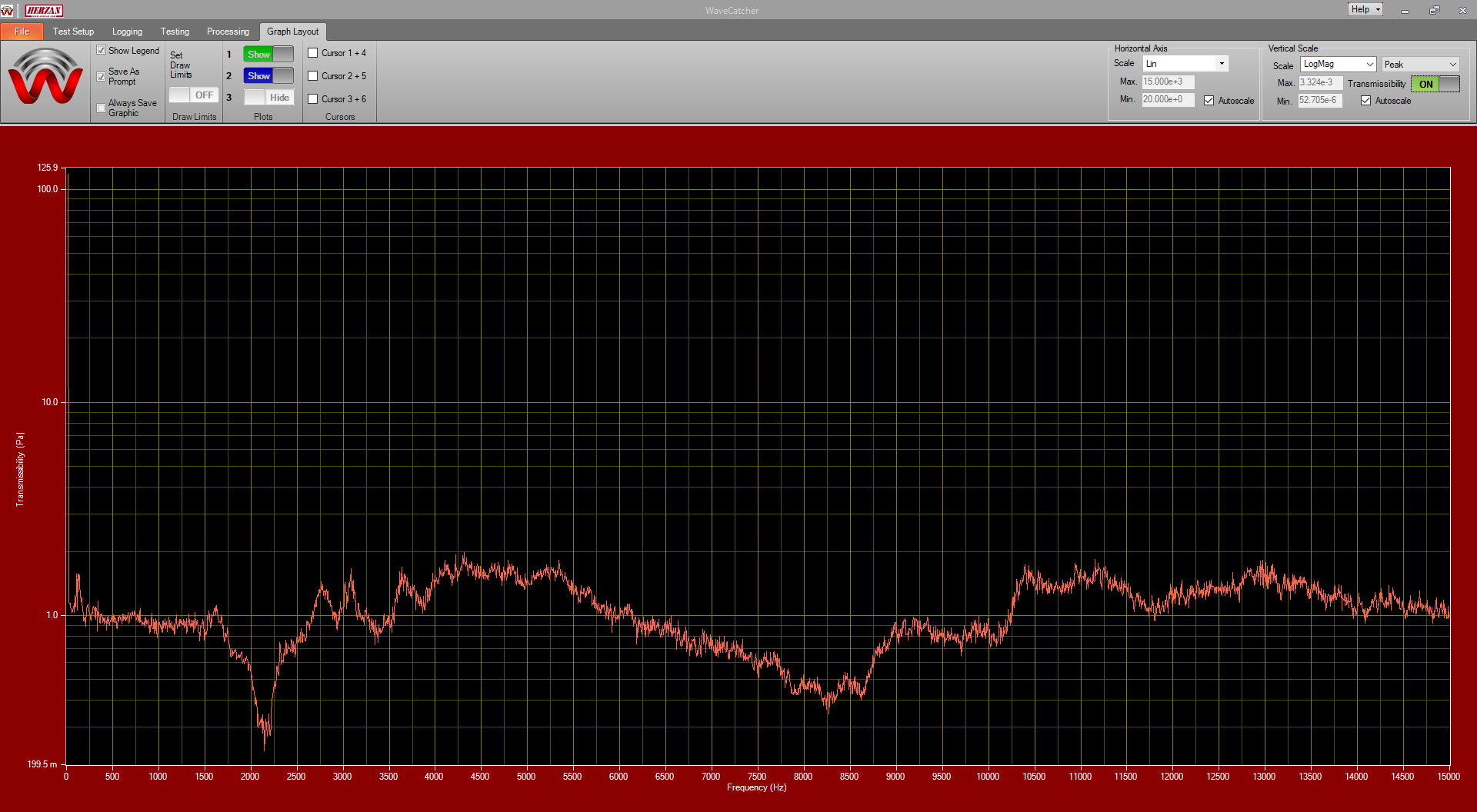Screen dimensions: 1477x812
Task: Open the Peak dropdown
Action: [x=1452, y=65]
